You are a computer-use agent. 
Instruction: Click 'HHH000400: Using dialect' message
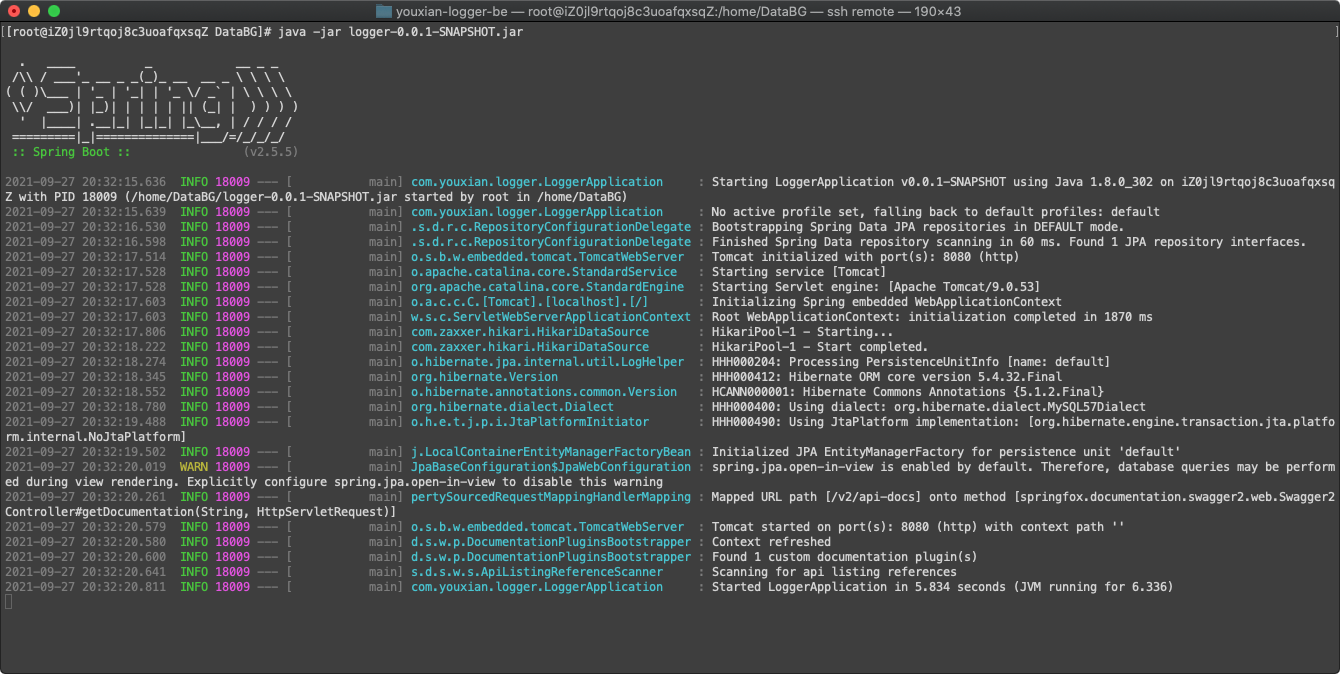(928, 407)
